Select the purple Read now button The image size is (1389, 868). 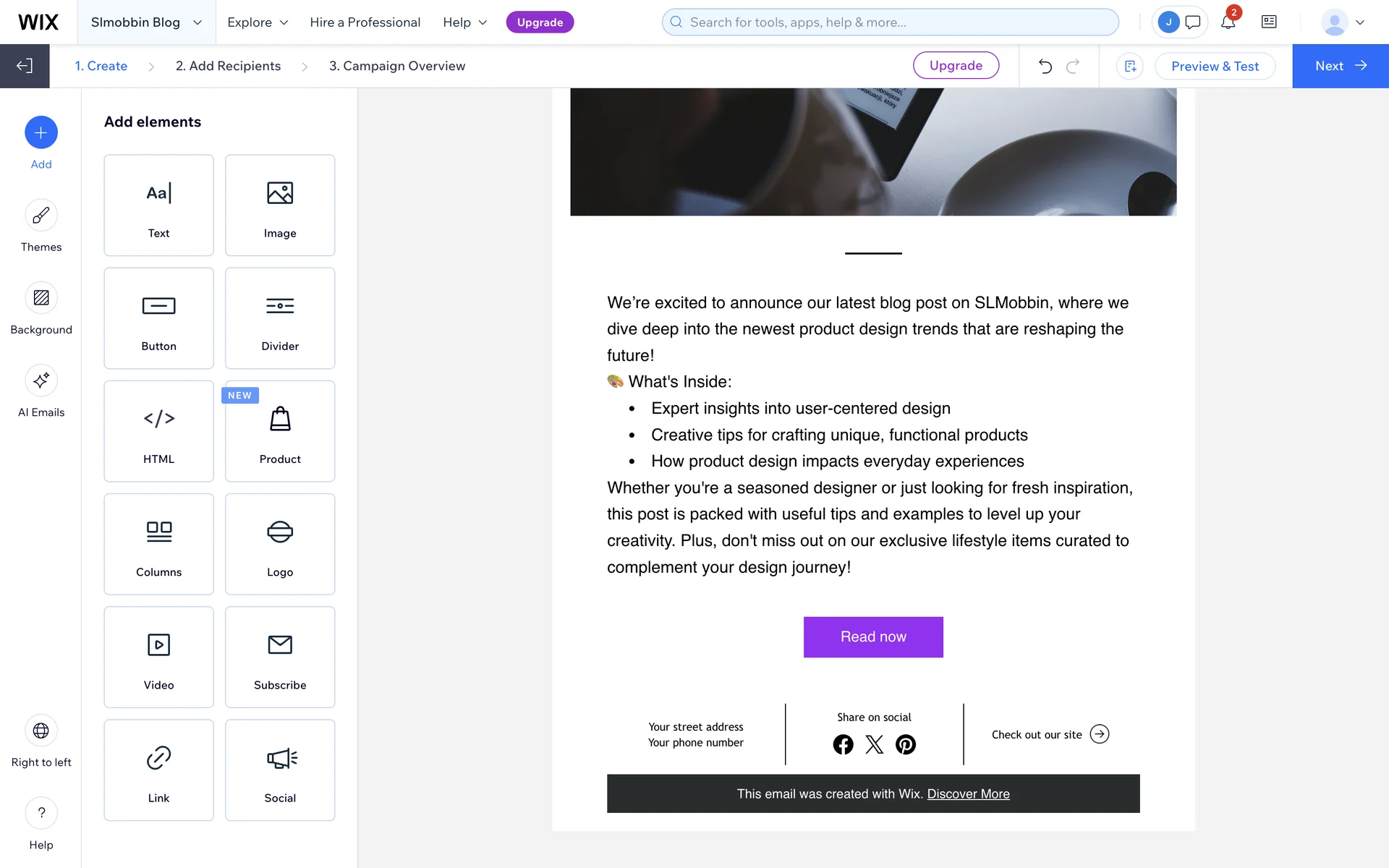click(873, 637)
